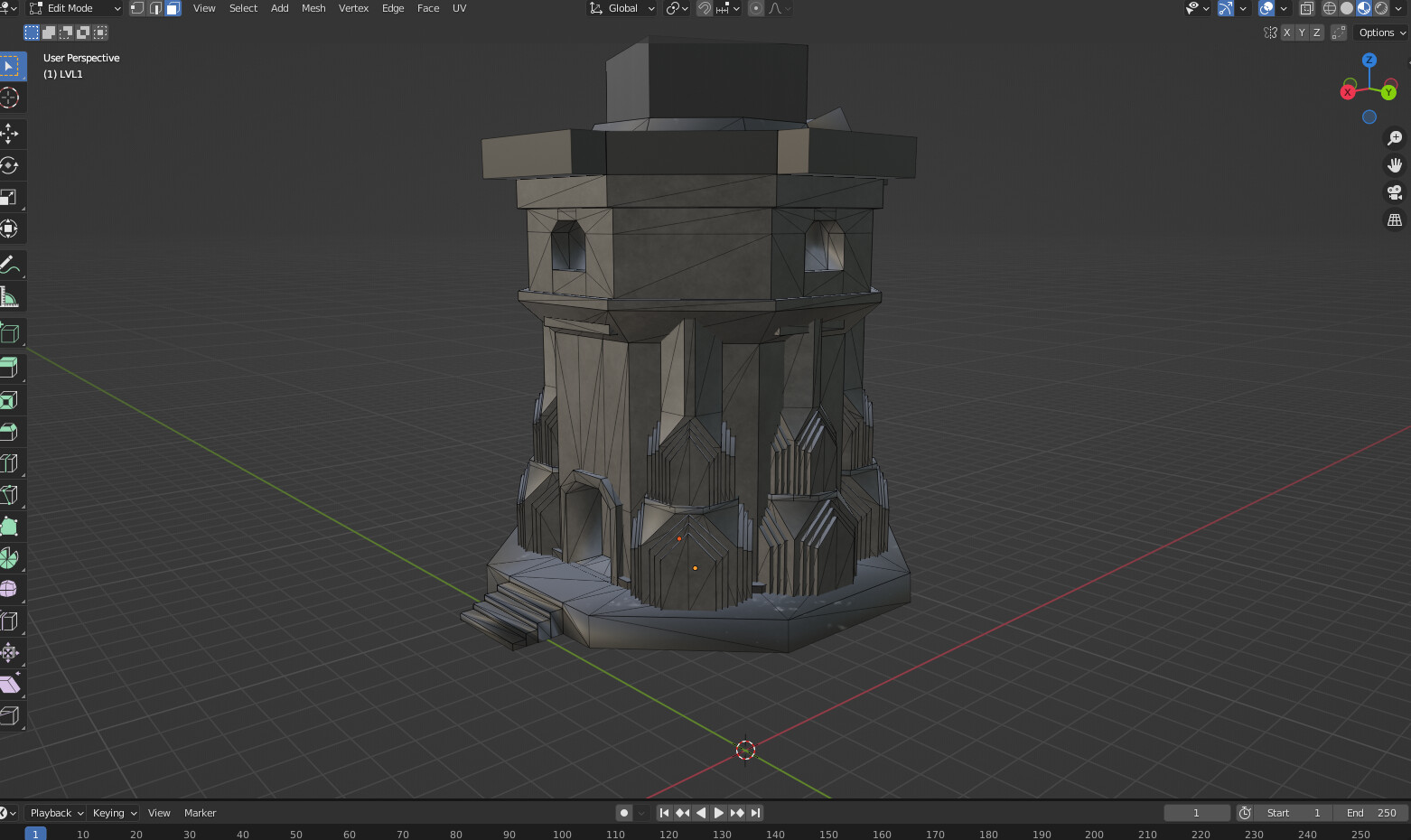Activate the Annotate tool
Viewport: 1411px width, 840px height.
tap(11, 263)
